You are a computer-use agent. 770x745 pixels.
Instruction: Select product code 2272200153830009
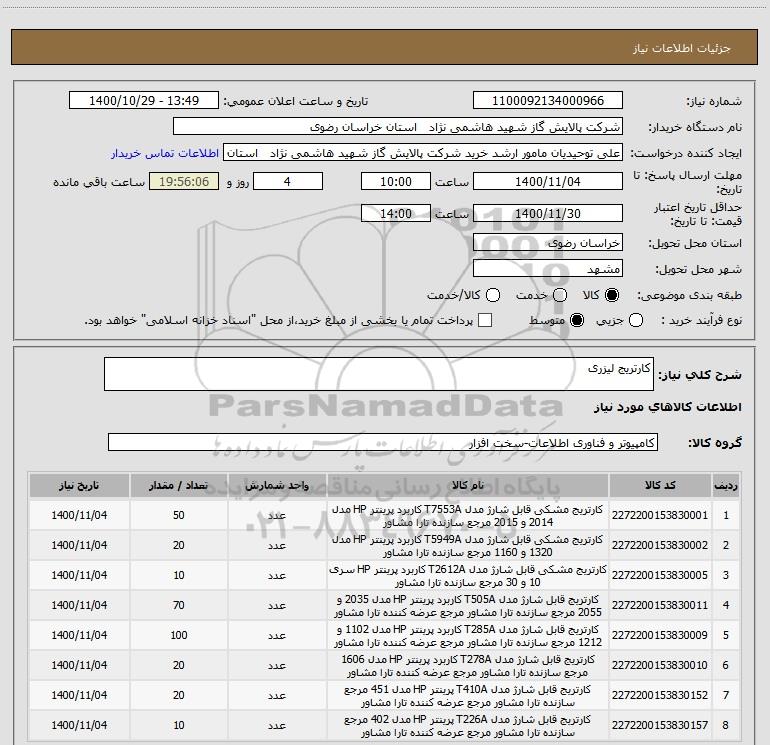point(660,635)
